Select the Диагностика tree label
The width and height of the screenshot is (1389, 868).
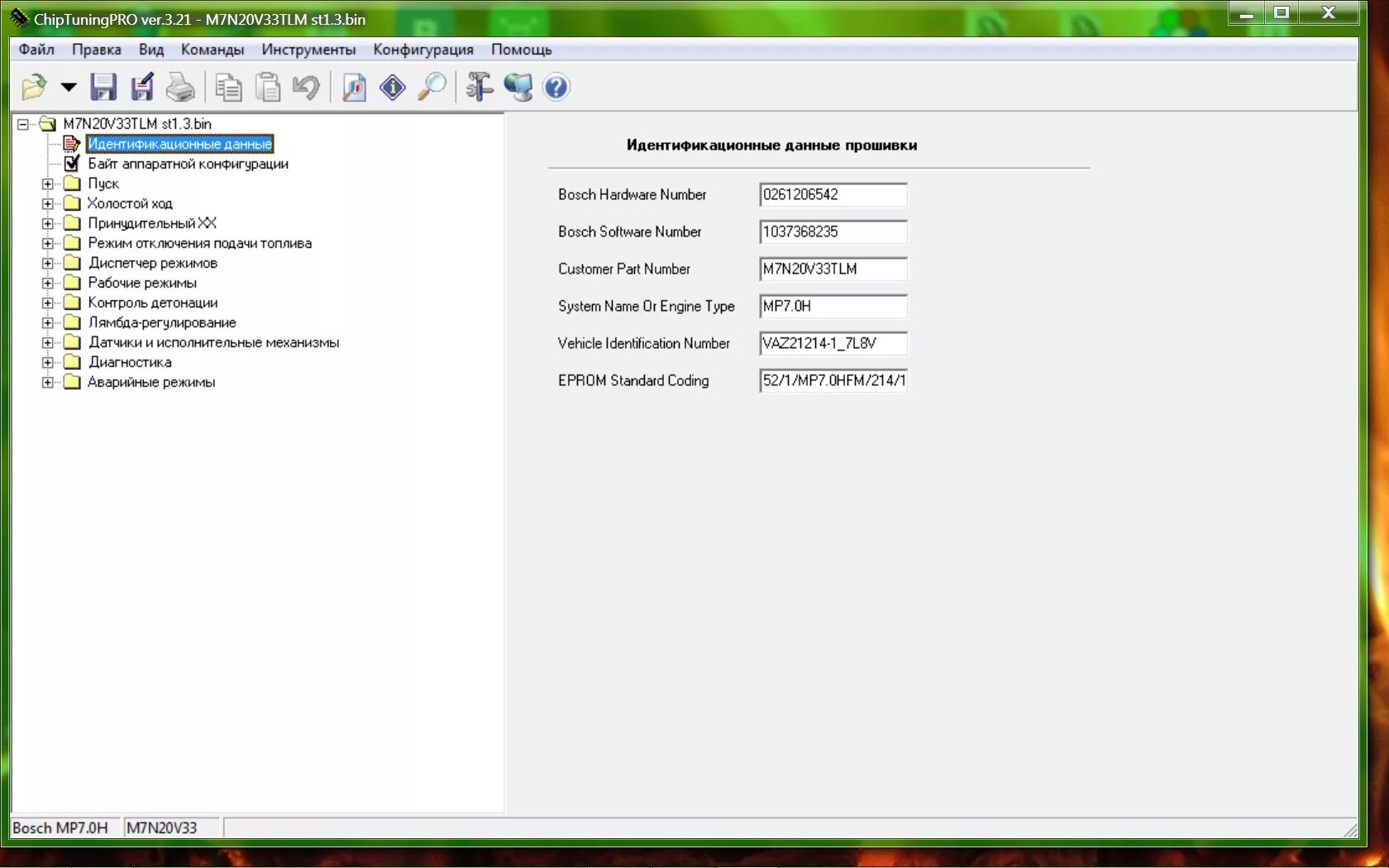pyautogui.click(x=130, y=362)
